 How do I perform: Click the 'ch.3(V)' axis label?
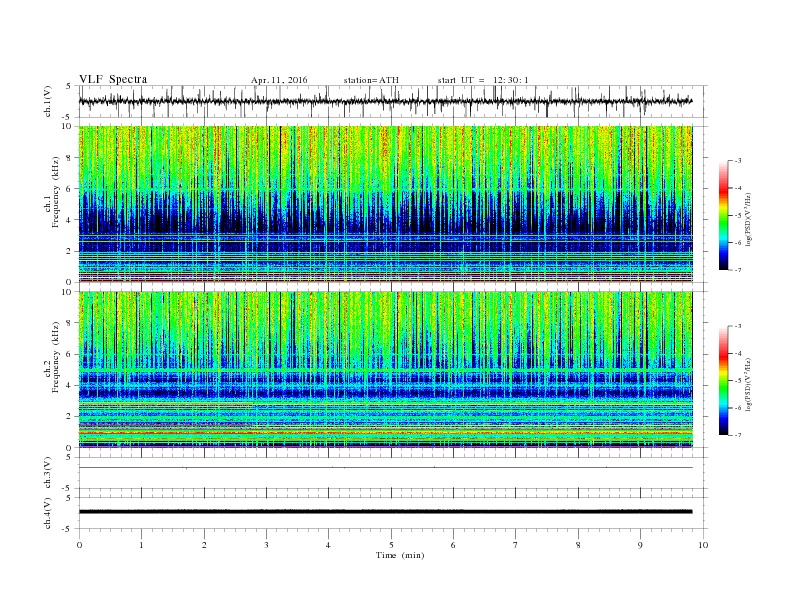(x=48, y=473)
